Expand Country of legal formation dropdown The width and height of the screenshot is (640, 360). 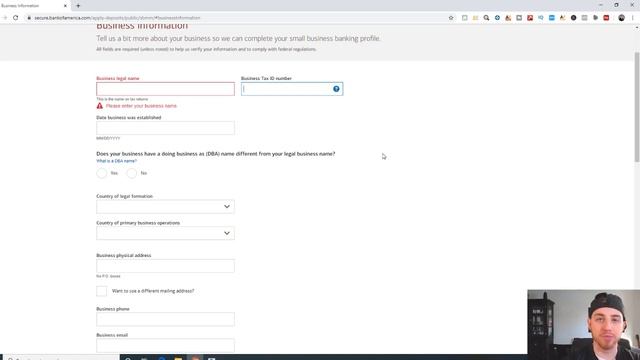coord(165,207)
